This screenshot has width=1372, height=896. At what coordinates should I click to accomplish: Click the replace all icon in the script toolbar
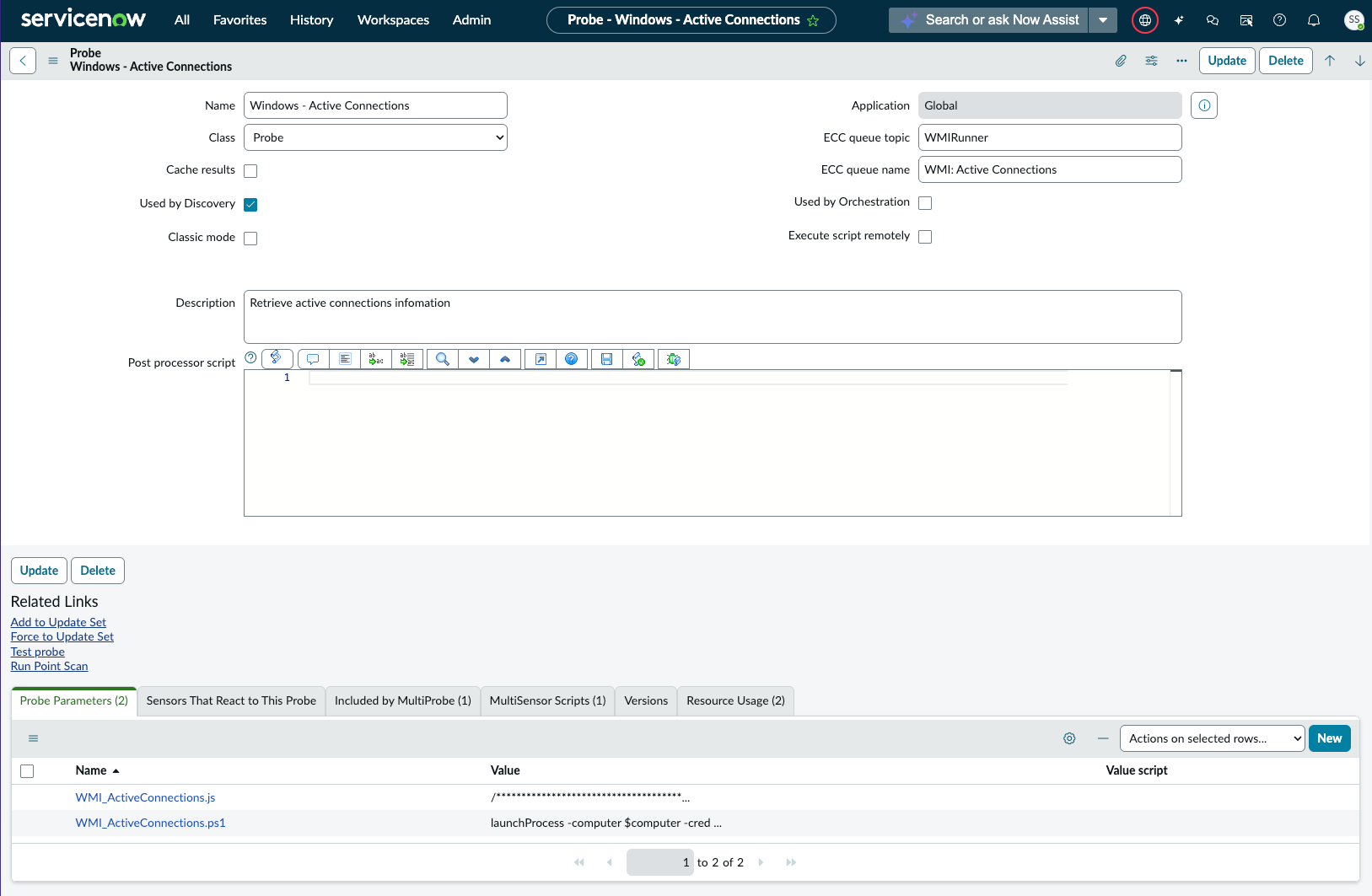[x=407, y=359]
